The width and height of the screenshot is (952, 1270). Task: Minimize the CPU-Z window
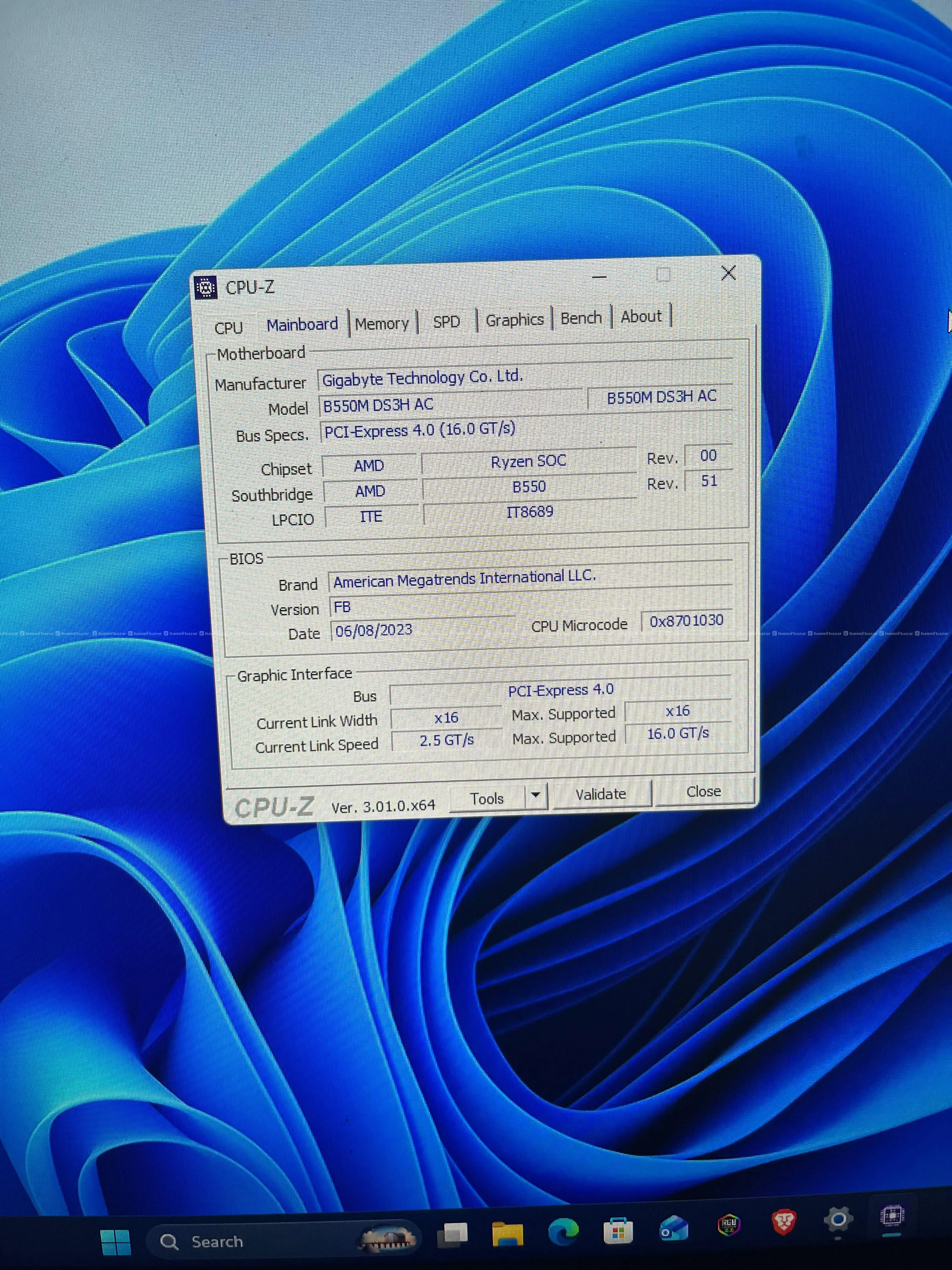[599, 277]
